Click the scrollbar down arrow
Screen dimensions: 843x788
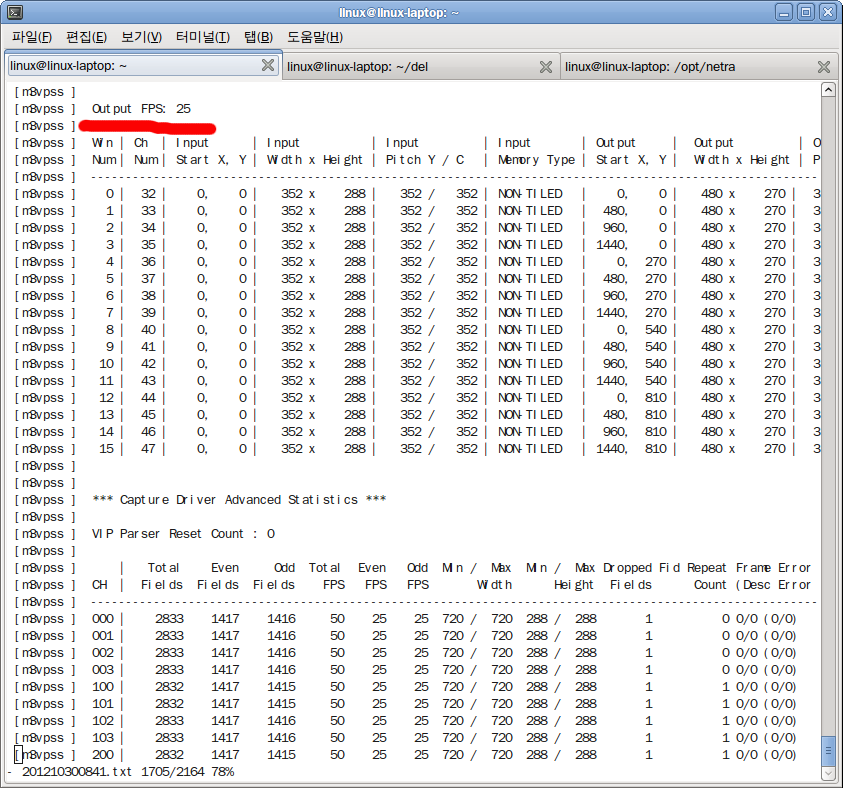click(x=828, y=773)
